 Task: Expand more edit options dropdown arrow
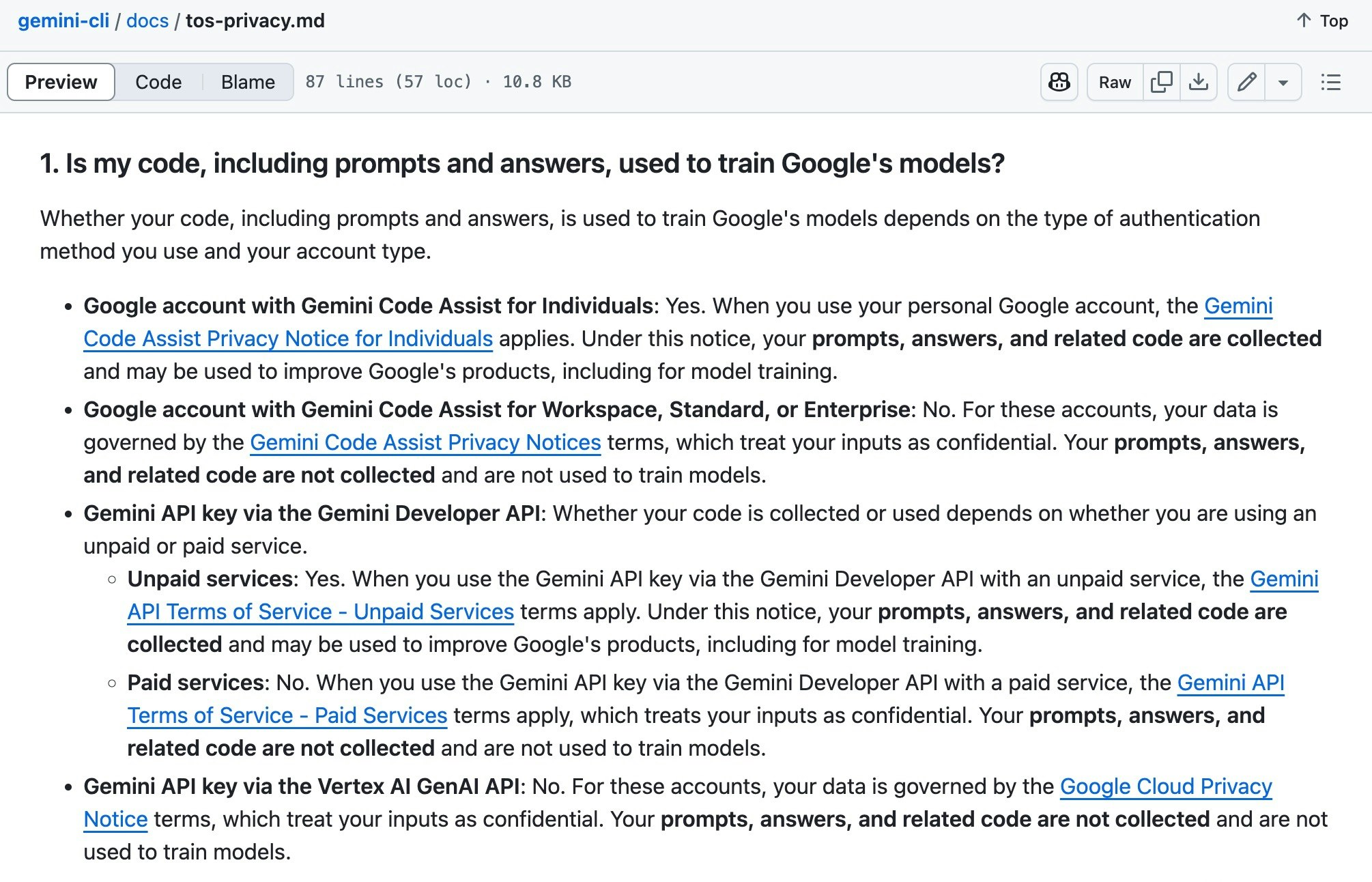tap(1283, 82)
